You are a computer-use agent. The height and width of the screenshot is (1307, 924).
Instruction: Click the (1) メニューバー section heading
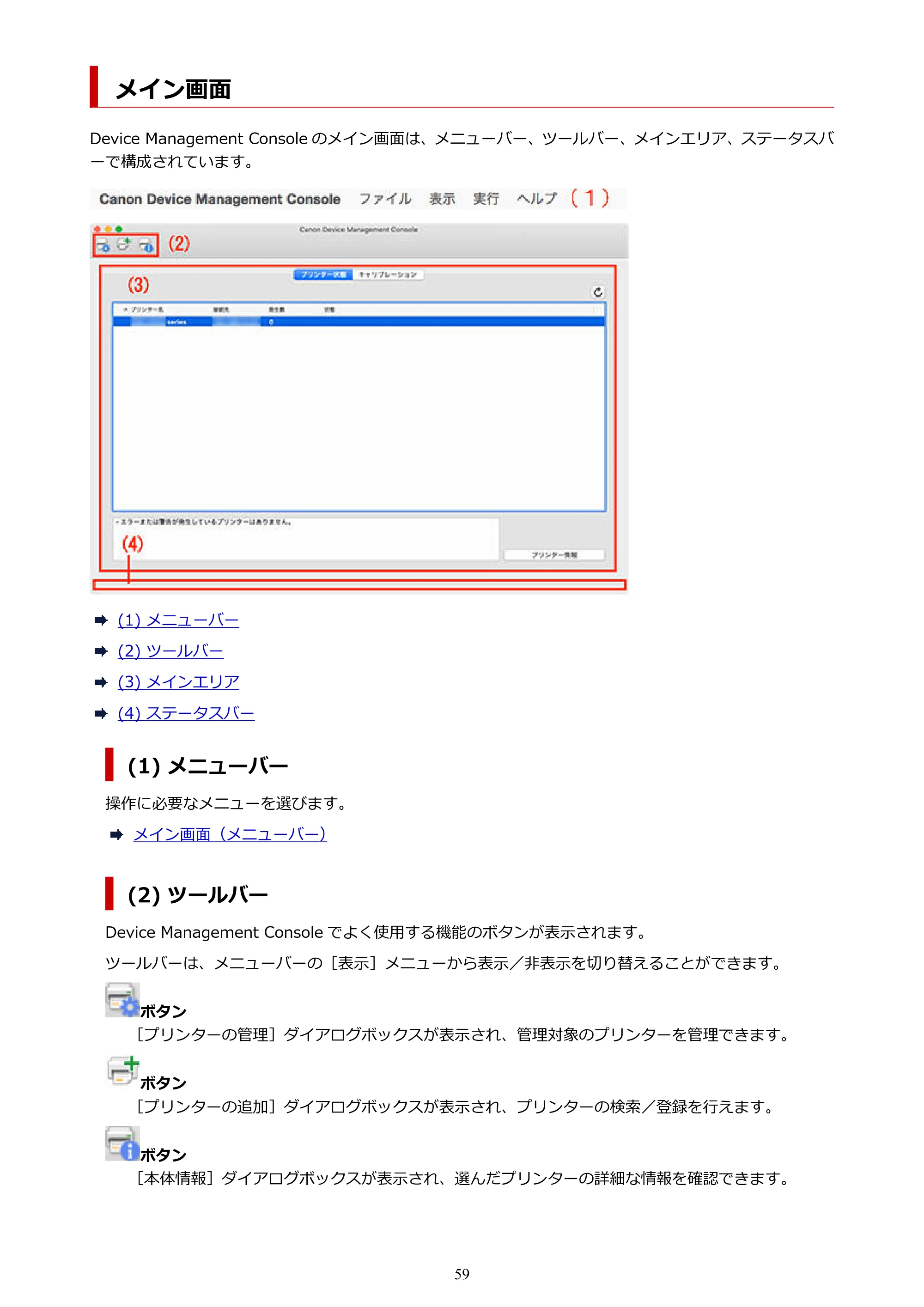(x=208, y=766)
